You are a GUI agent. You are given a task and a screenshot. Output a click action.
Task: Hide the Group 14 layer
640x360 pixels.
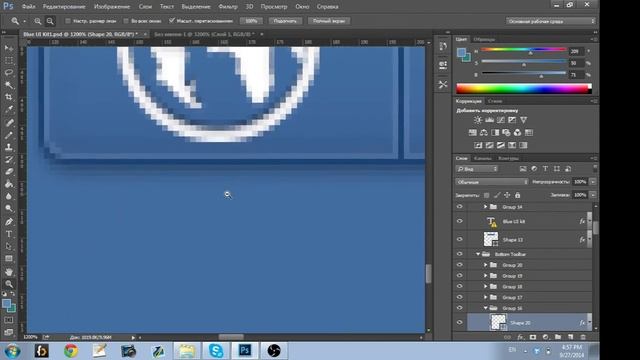460,207
